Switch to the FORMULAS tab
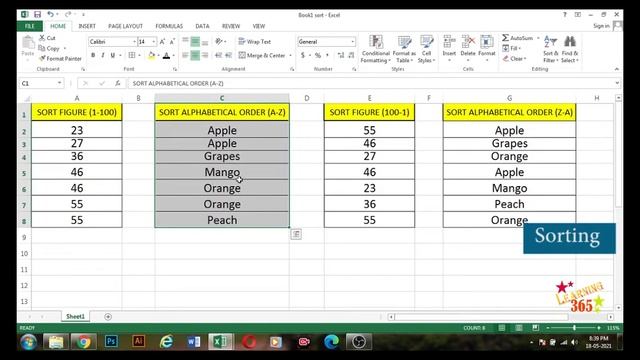The height and width of the screenshot is (360, 640). 169,26
